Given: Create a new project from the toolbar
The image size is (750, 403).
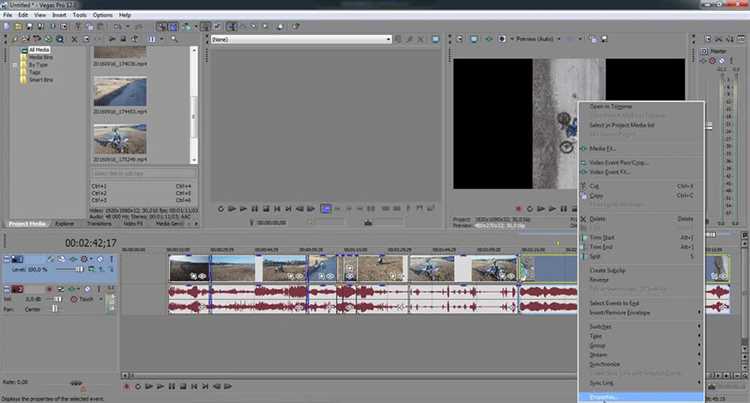Looking at the screenshot, I should coord(7,27).
